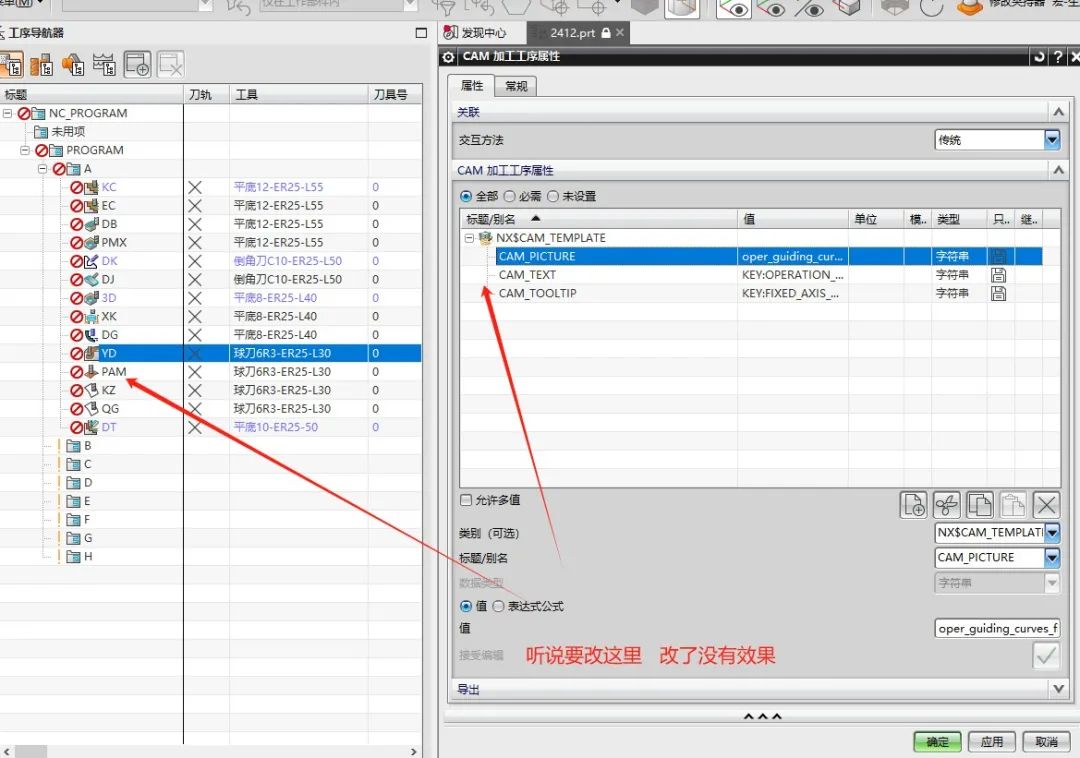Click the DK chamfer operation icon
The width and height of the screenshot is (1080, 758).
point(91,261)
